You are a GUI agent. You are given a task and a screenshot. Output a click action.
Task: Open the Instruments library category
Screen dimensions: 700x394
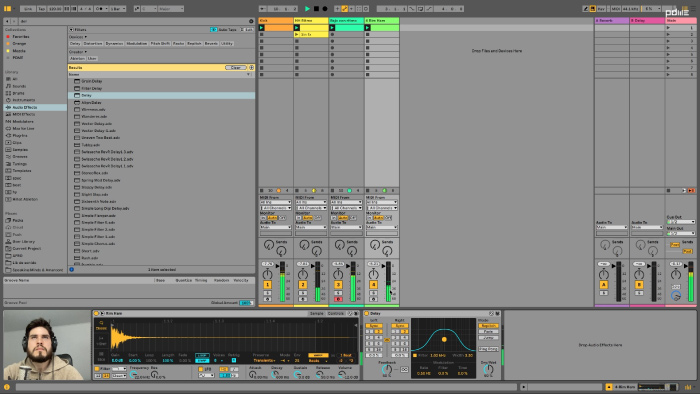pyautogui.click(x=23, y=100)
